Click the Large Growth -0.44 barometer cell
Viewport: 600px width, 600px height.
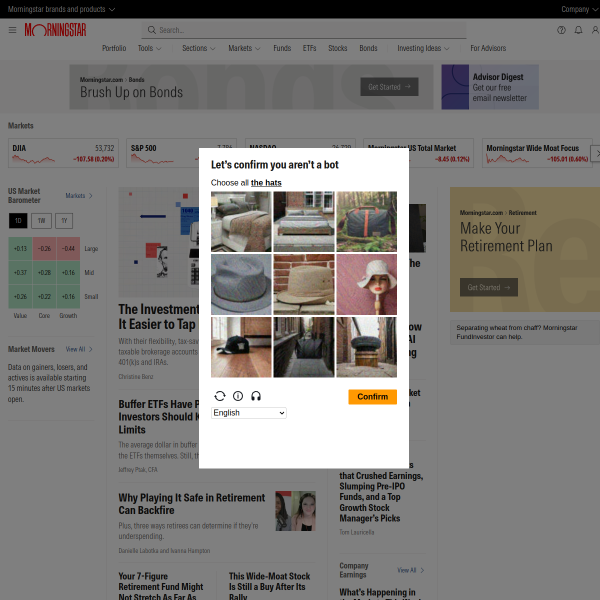(68, 249)
